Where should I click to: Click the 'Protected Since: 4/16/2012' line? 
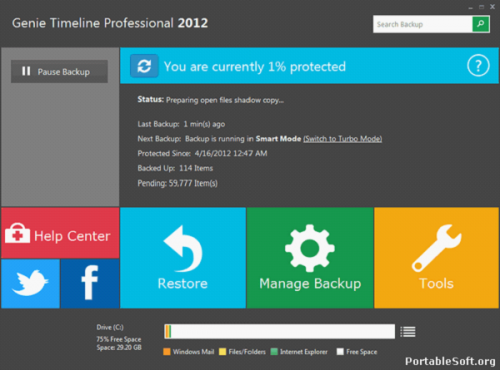pyautogui.click(x=202, y=153)
